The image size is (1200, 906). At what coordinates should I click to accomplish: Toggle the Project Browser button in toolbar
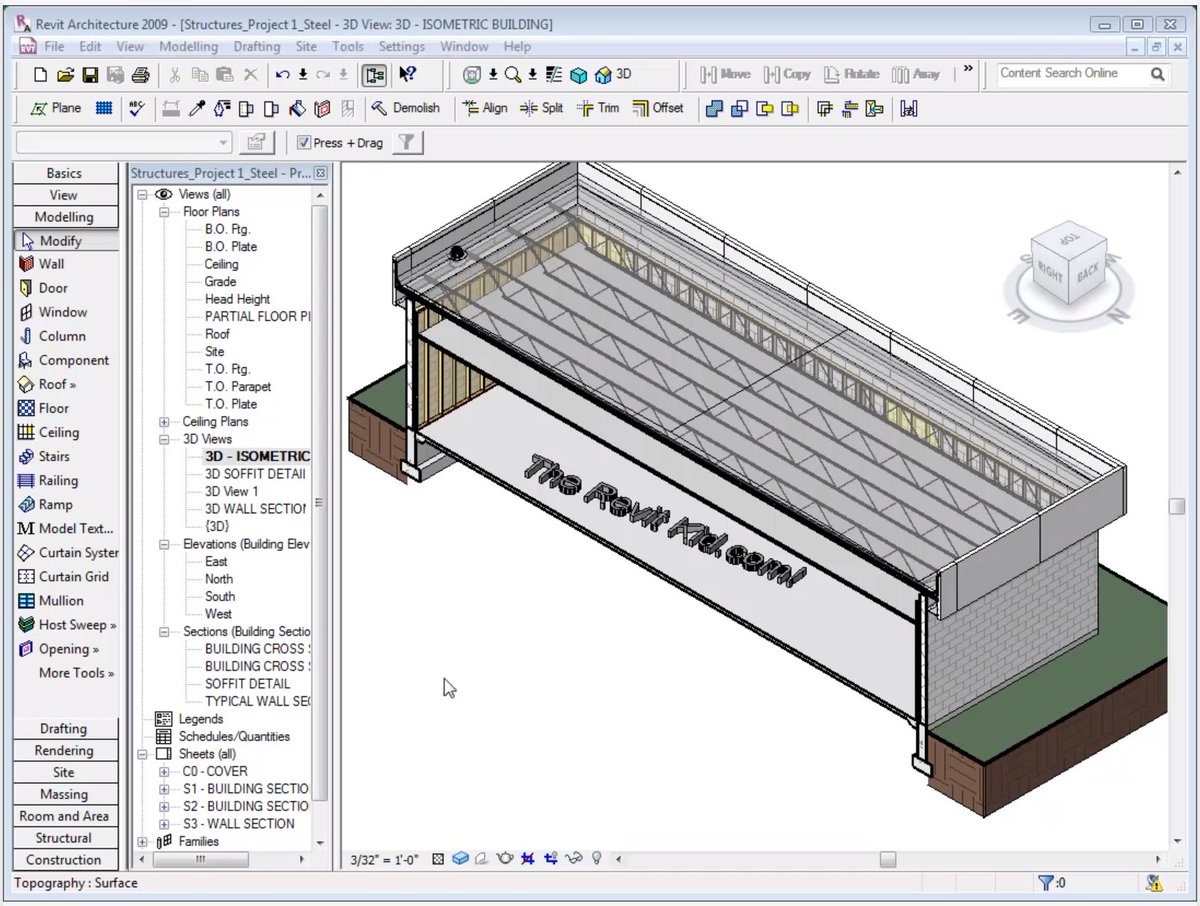pos(376,75)
